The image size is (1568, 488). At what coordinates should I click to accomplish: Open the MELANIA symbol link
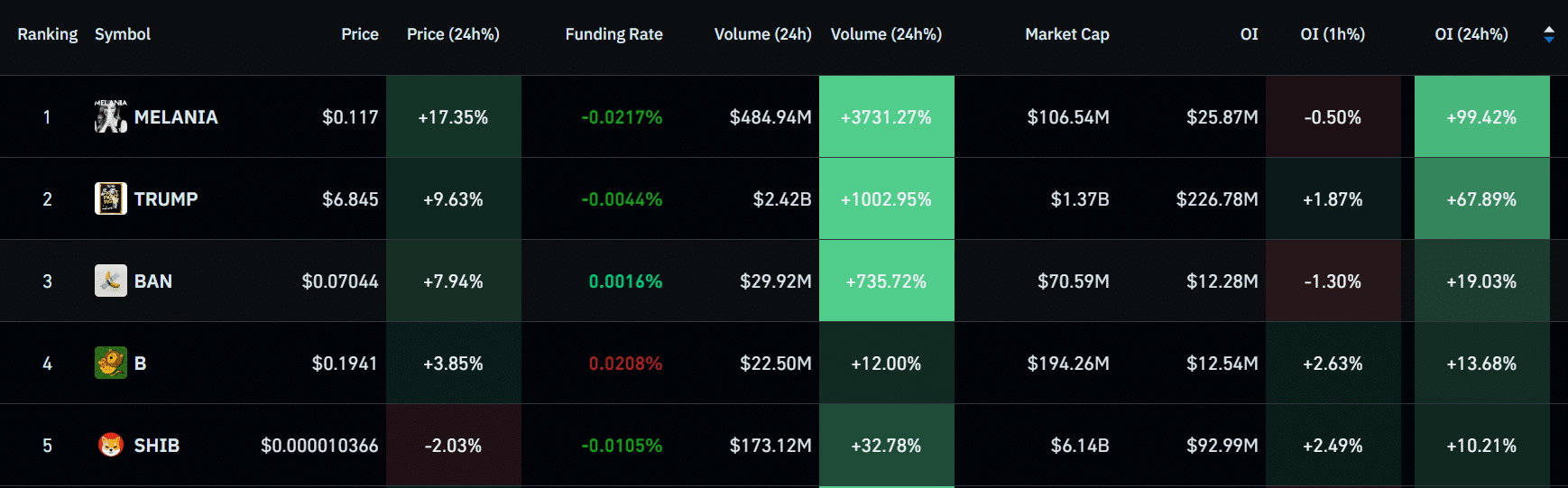[176, 117]
